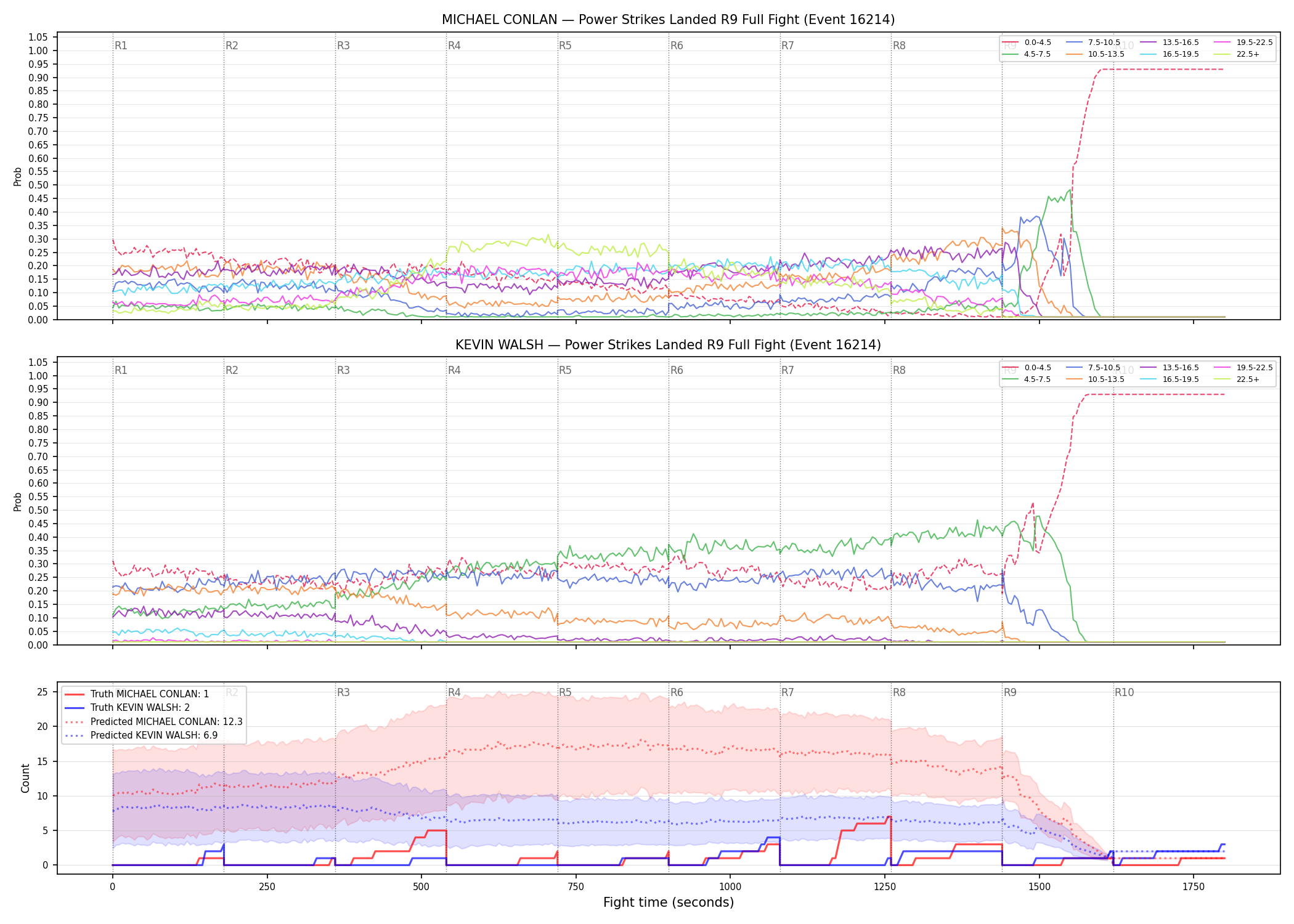1294x924 pixels.
Task: Select the R9 round marker in Count chart
Action: (x=1010, y=692)
